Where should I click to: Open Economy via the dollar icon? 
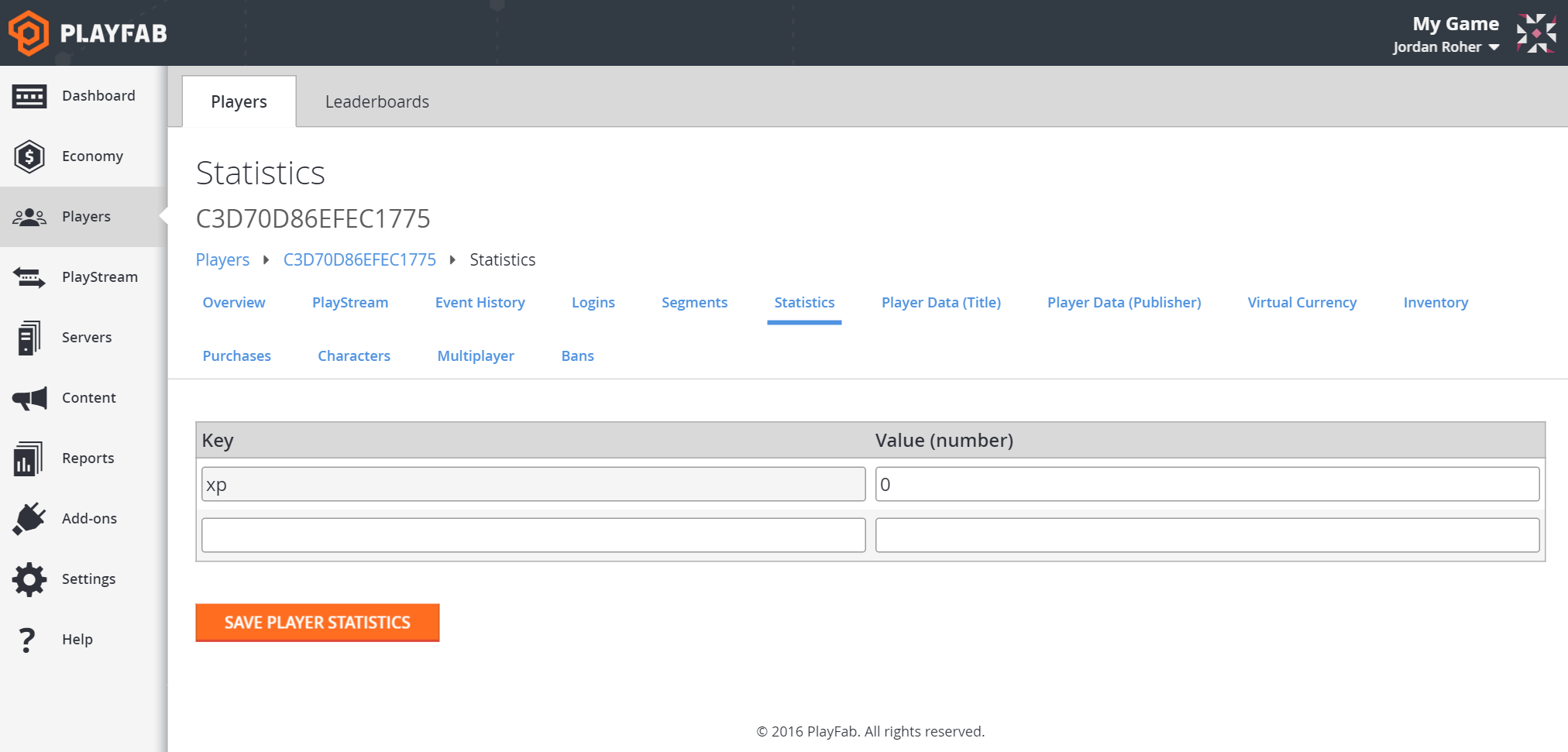(x=29, y=156)
